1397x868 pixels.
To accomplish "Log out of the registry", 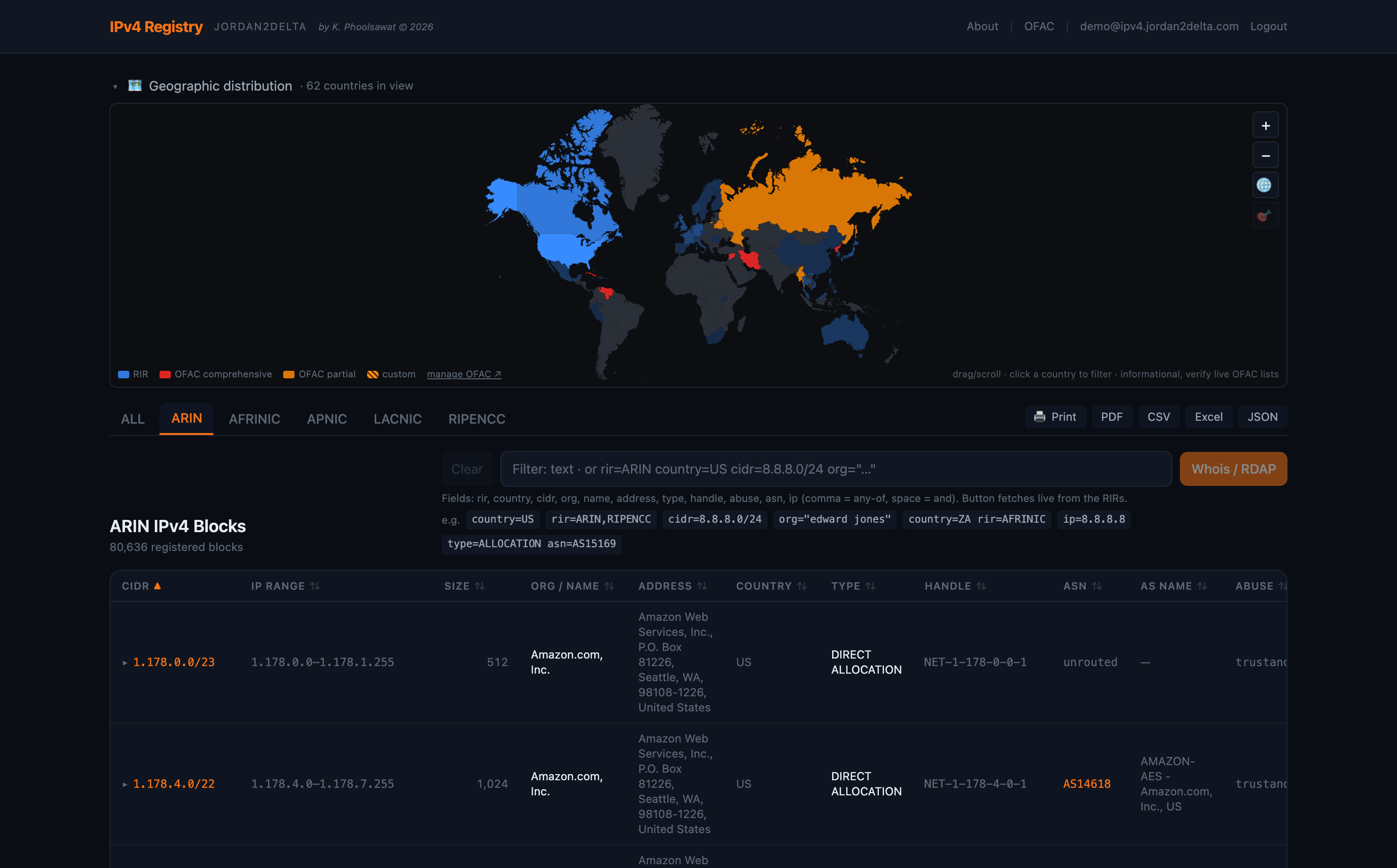I will pyautogui.click(x=1268, y=26).
